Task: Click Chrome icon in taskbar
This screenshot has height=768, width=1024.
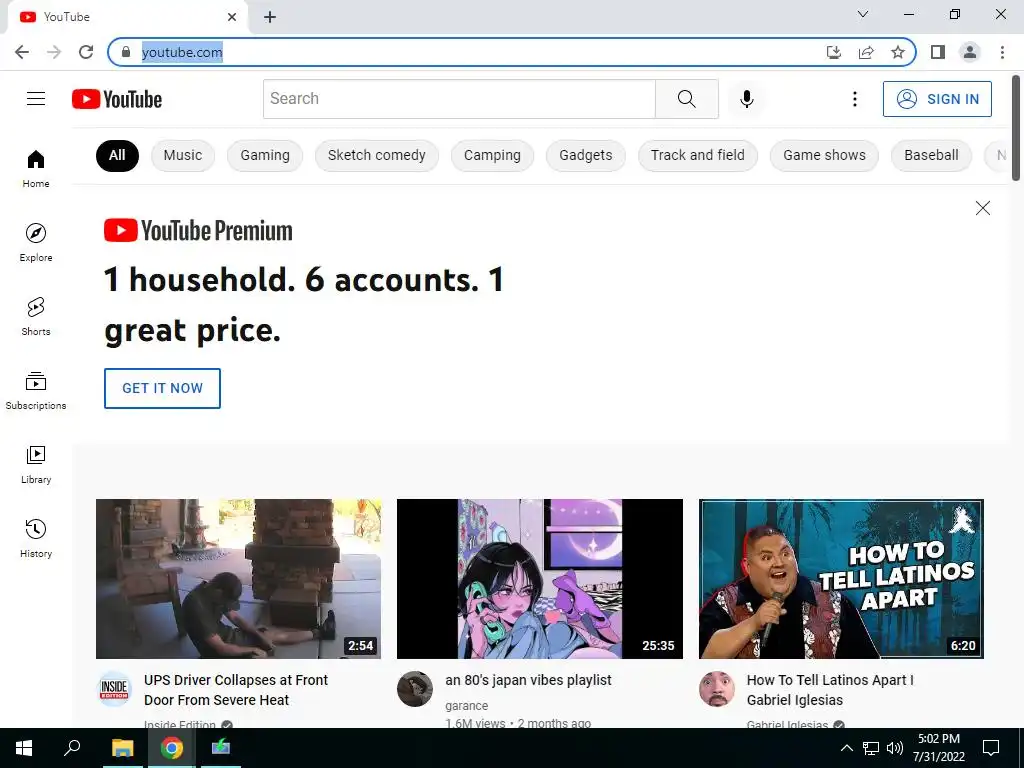Action: 172,748
